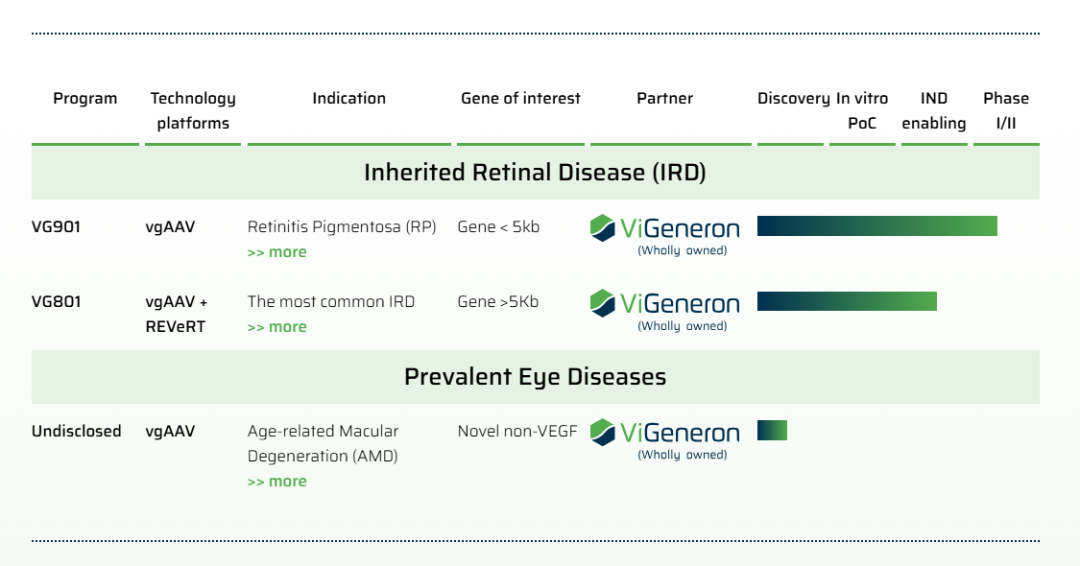Expand '>> more' under Age-related Macular Degeneration
Viewport: 1080px width, 566px height.
pyautogui.click(x=277, y=481)
